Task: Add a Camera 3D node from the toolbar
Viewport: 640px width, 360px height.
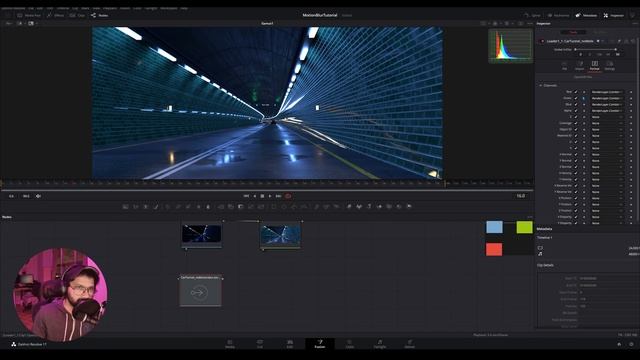Action: coord(389,207)
